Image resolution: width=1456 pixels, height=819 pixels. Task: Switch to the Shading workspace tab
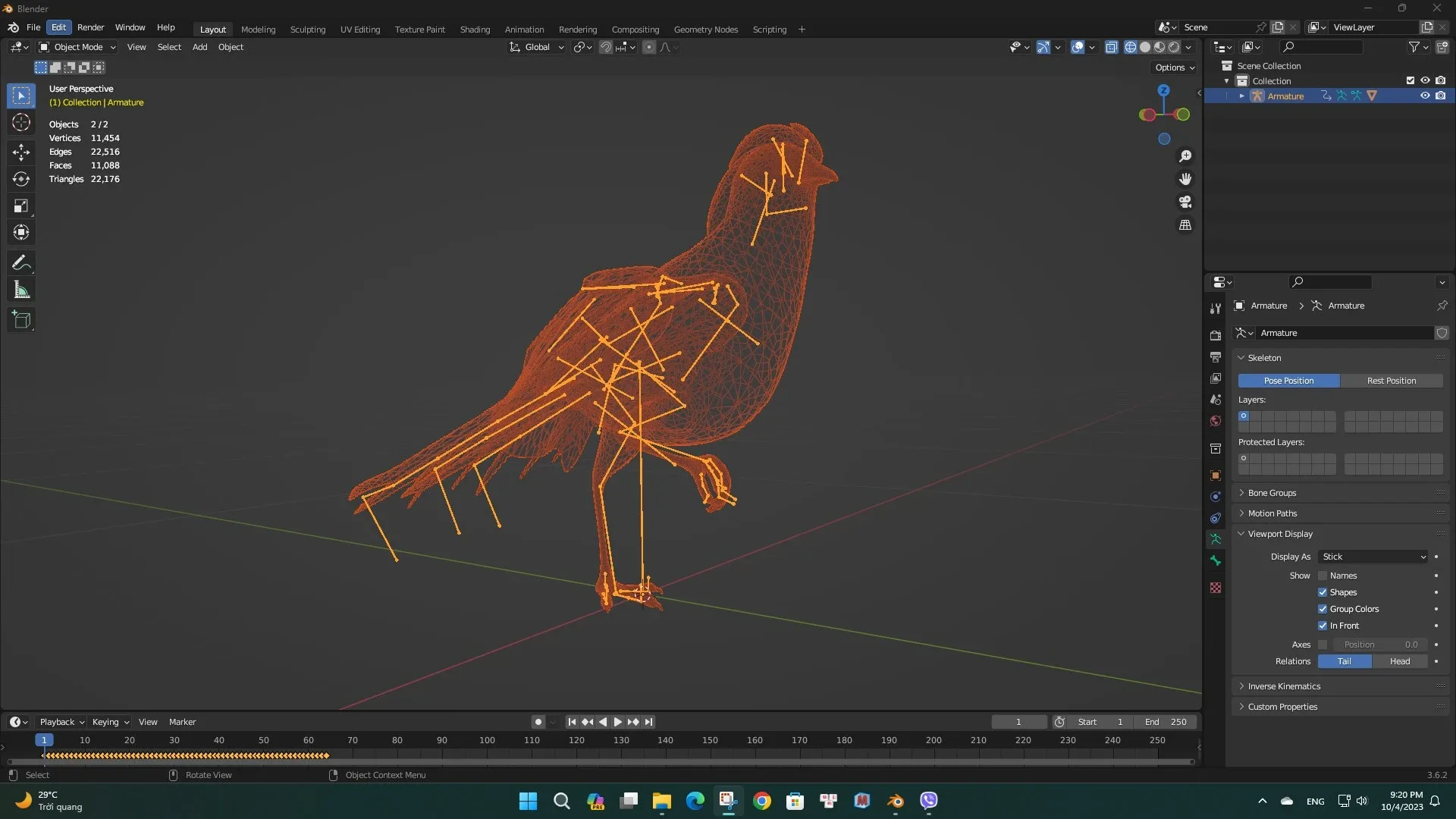point(475,30)
